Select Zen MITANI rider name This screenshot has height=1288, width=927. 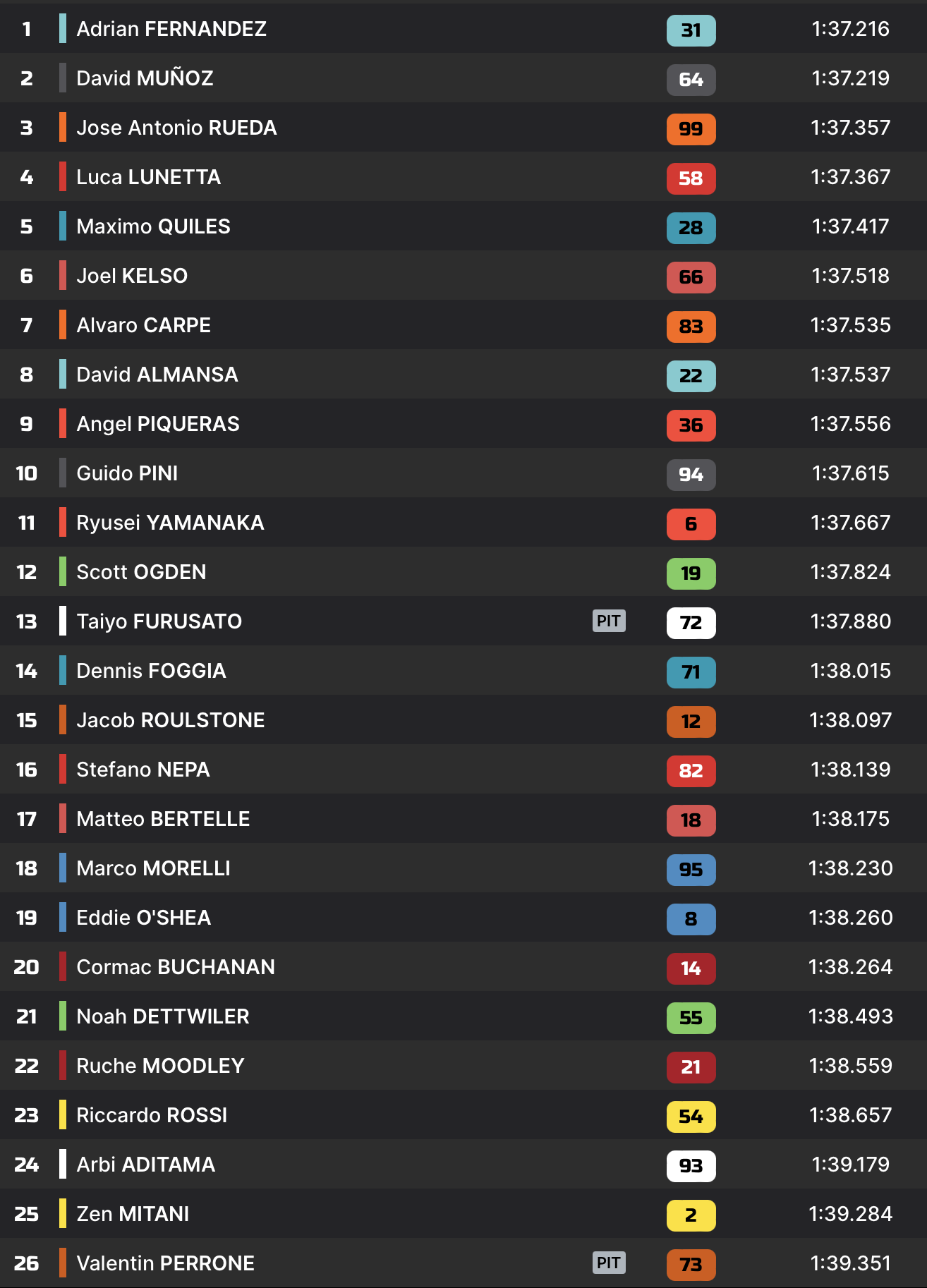133,1214
